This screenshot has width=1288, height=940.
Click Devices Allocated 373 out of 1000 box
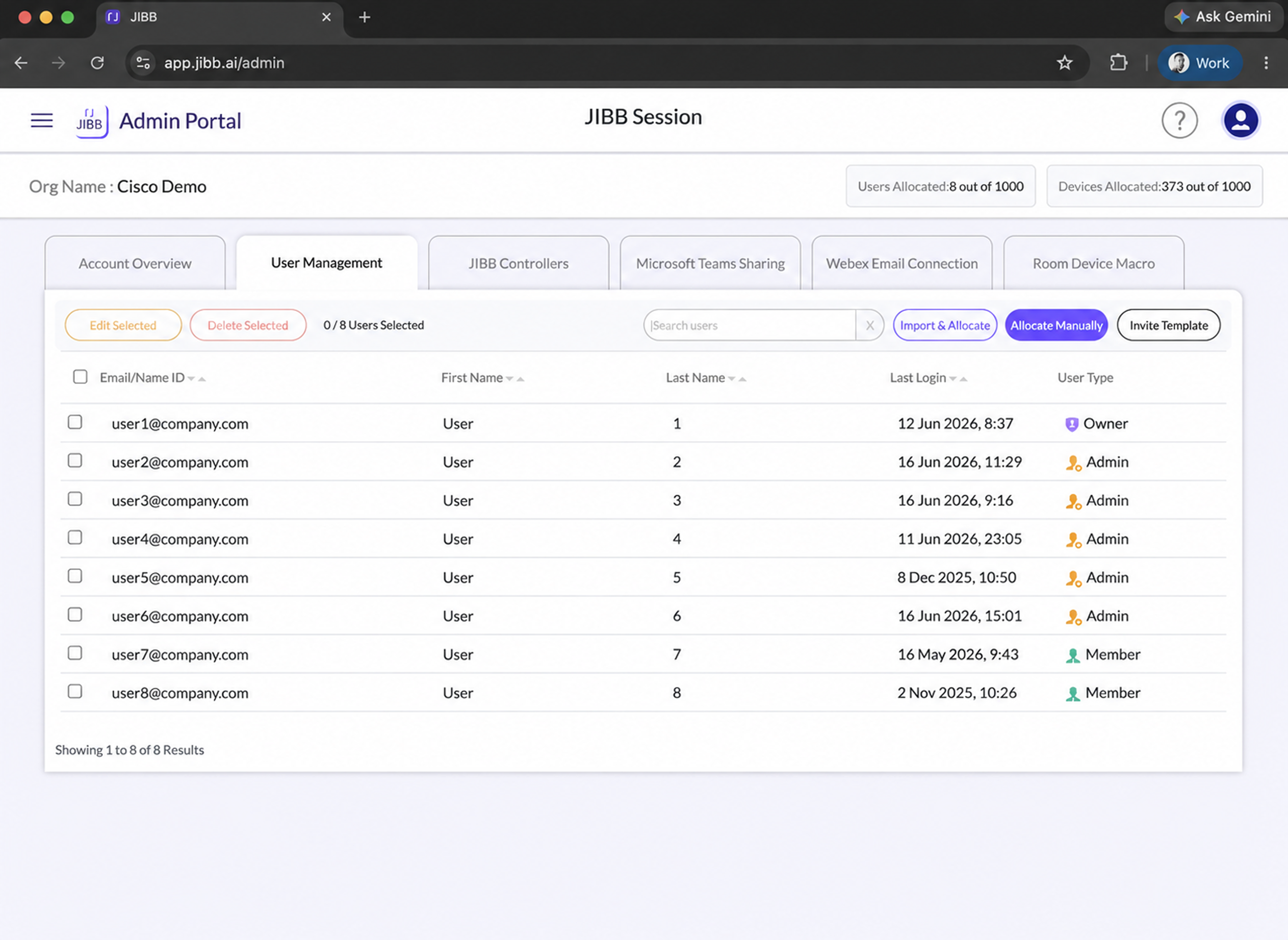click(x=1154, y=186)
